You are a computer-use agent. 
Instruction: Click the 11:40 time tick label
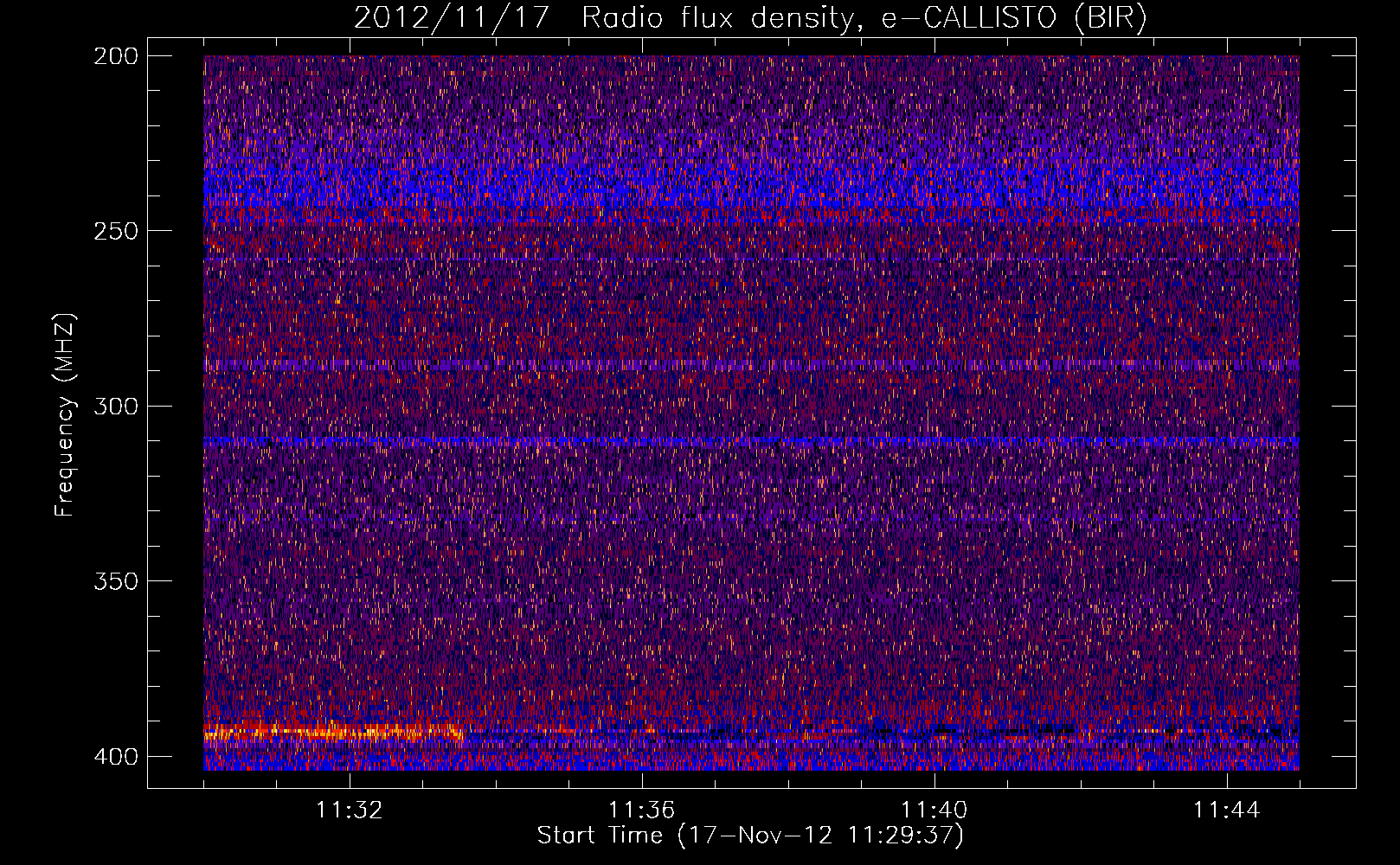tap(934, 811)
